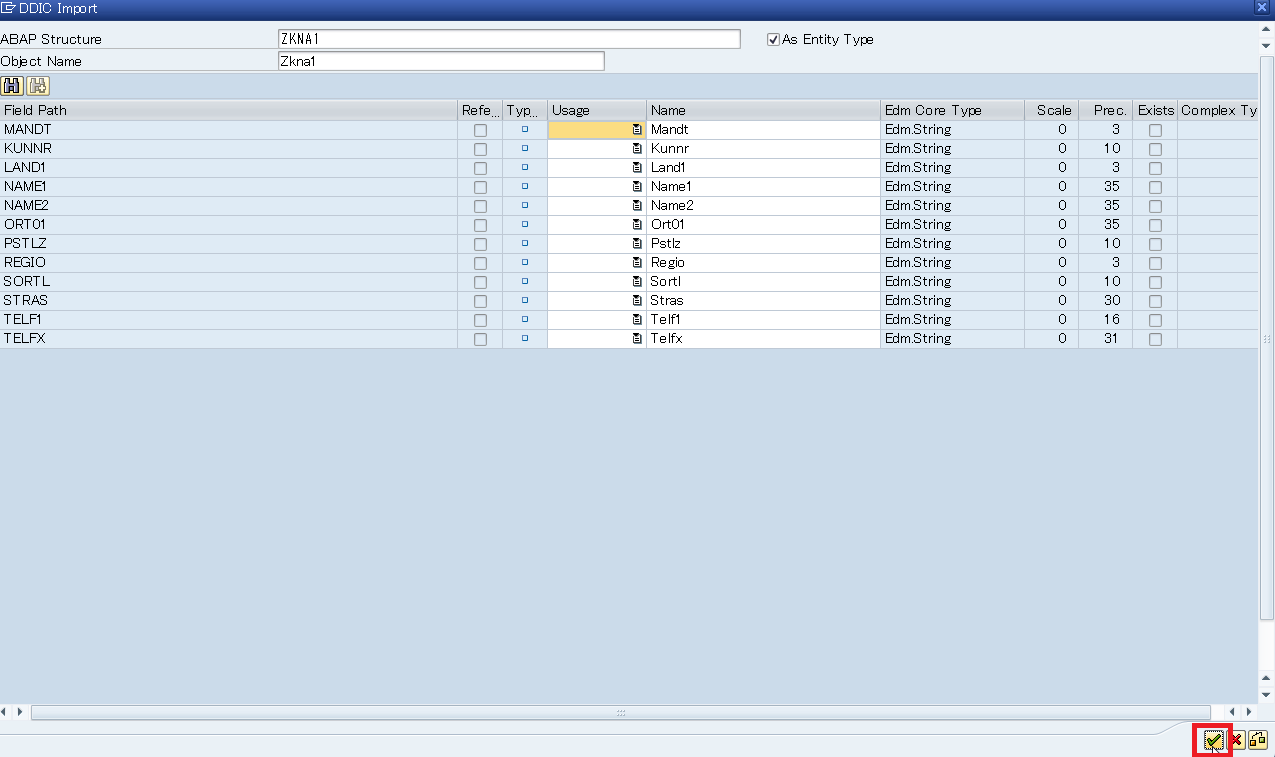
Task: Click the Type icon in the KUNNR row
Action: coord(525,149)
